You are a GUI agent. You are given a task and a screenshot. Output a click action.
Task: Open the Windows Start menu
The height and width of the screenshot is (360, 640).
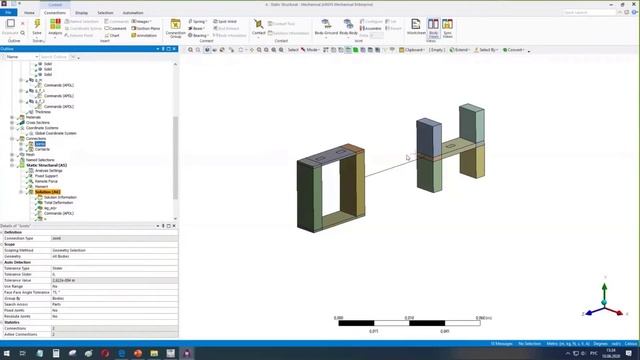7,353
